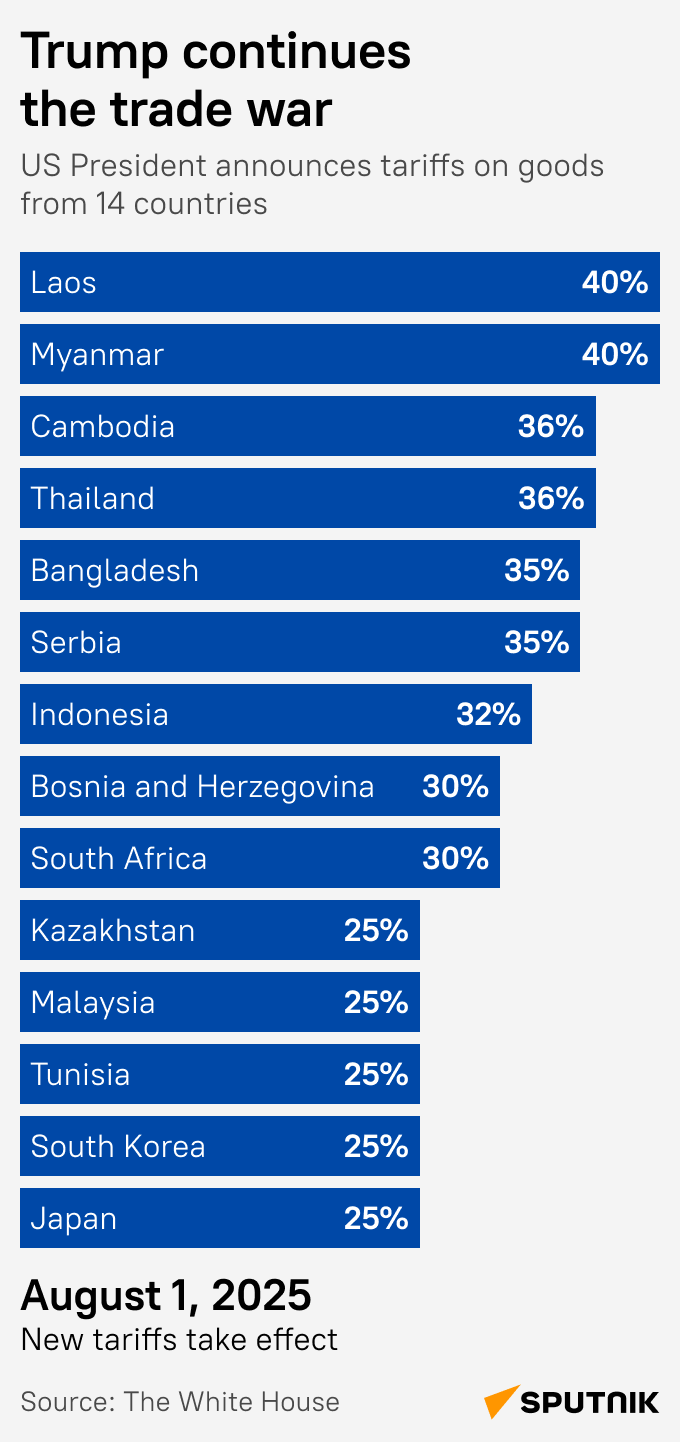
Task: Click the "New tariffs take effect" caption
Action: [180, 1339]
